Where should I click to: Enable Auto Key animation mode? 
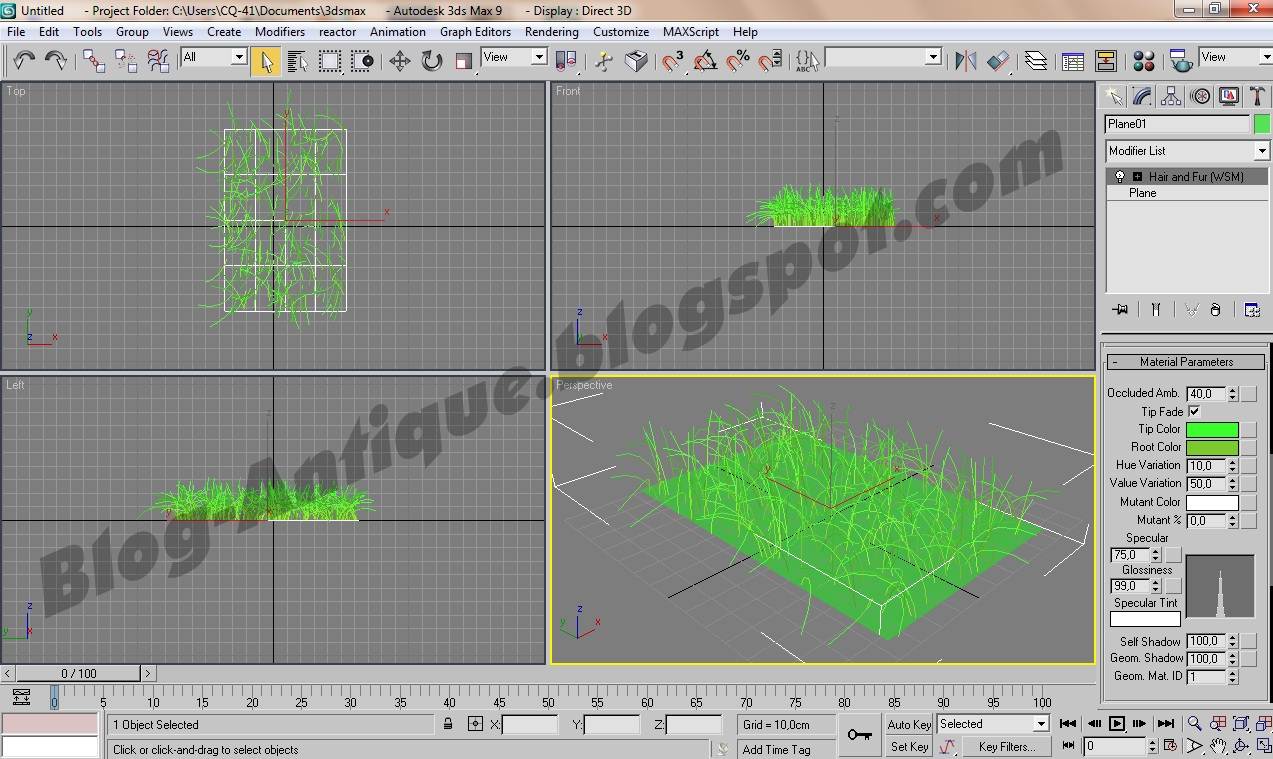click(908, 724)
